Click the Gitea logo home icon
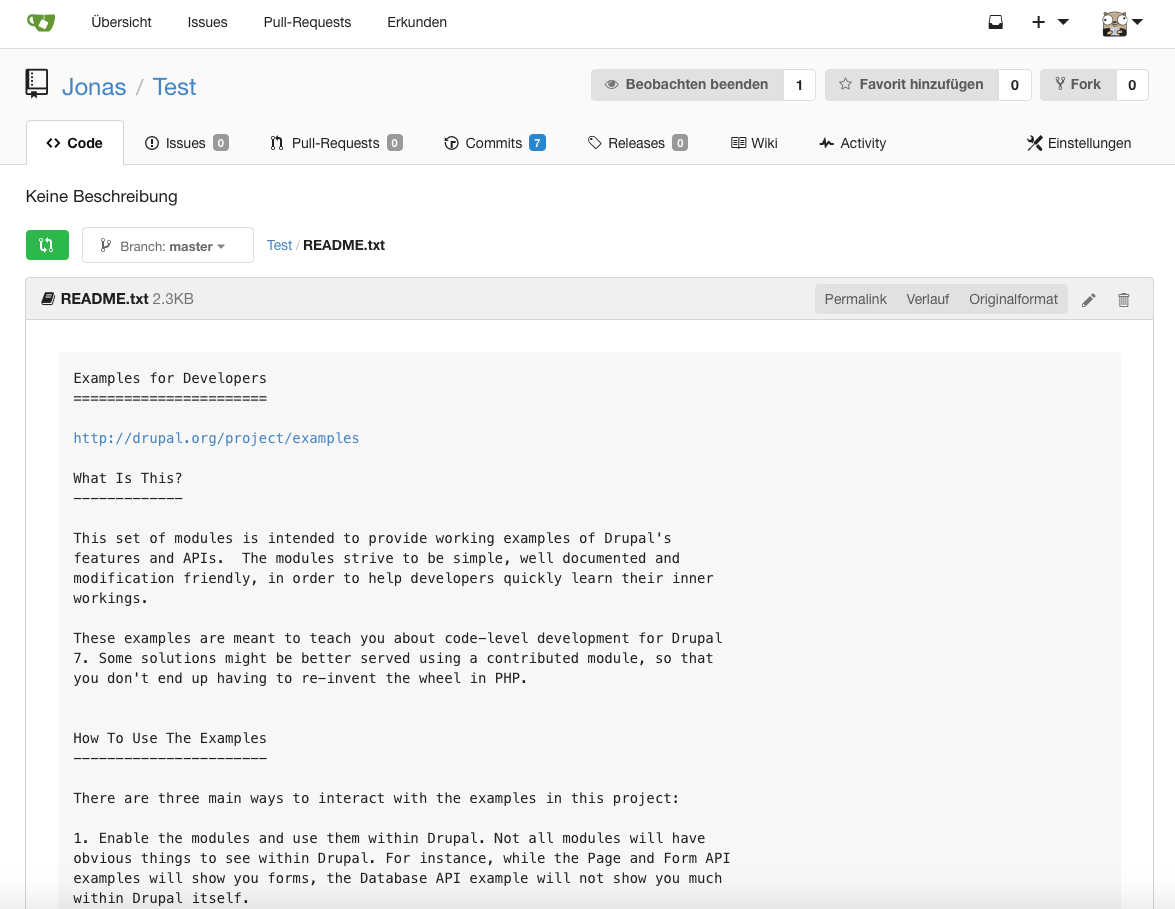 [x=40, y=22]
